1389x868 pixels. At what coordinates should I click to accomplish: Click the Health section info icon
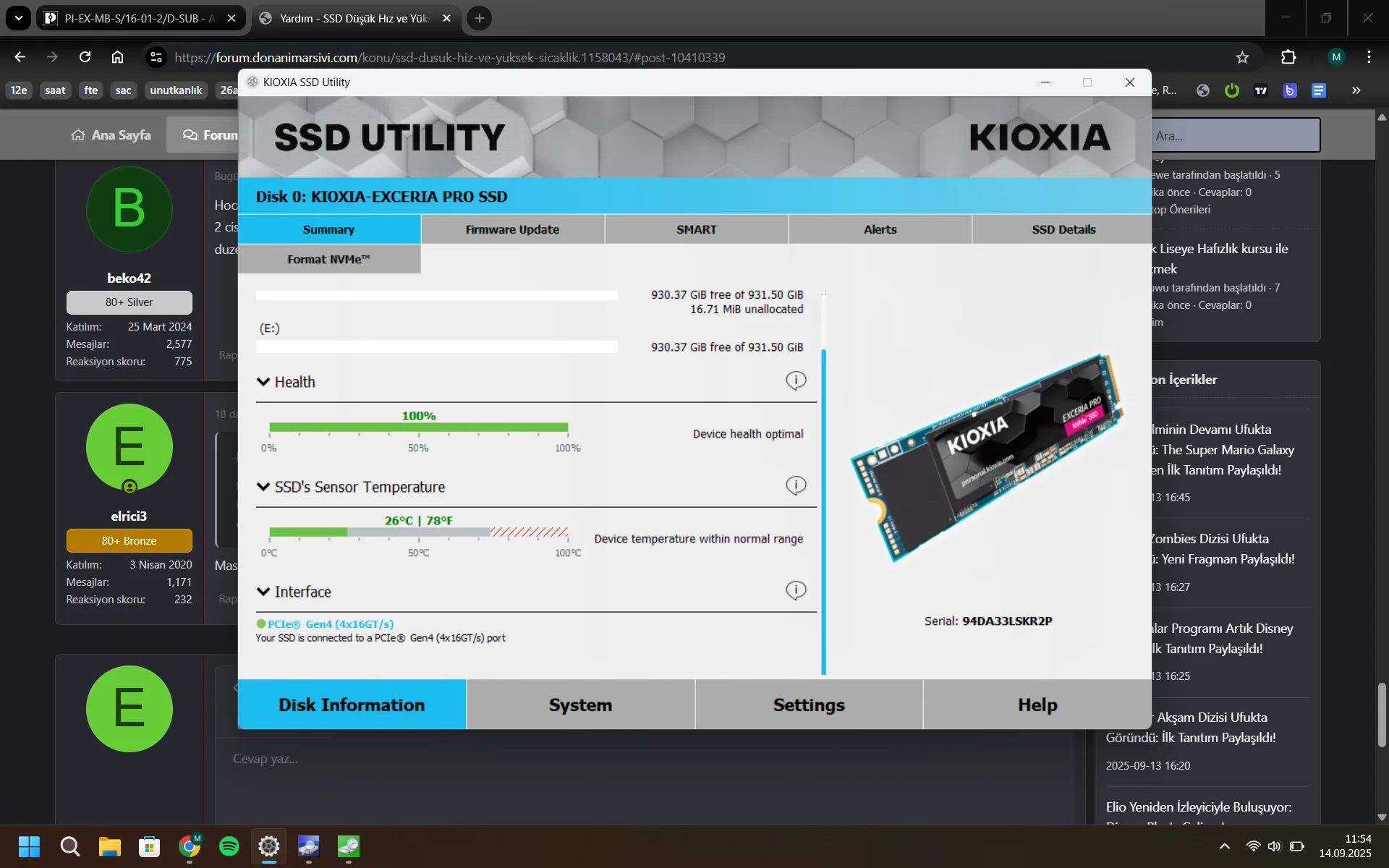796,380
